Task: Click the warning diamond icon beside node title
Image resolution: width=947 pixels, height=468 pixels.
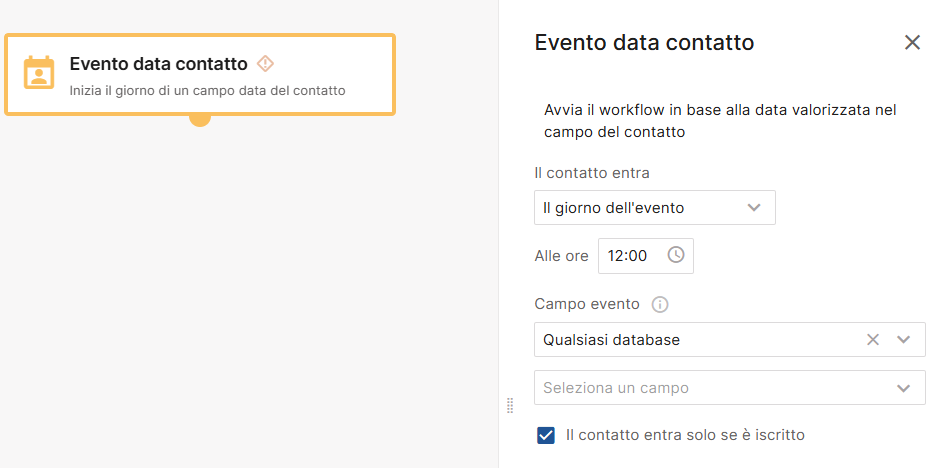Action: [265, 64]
